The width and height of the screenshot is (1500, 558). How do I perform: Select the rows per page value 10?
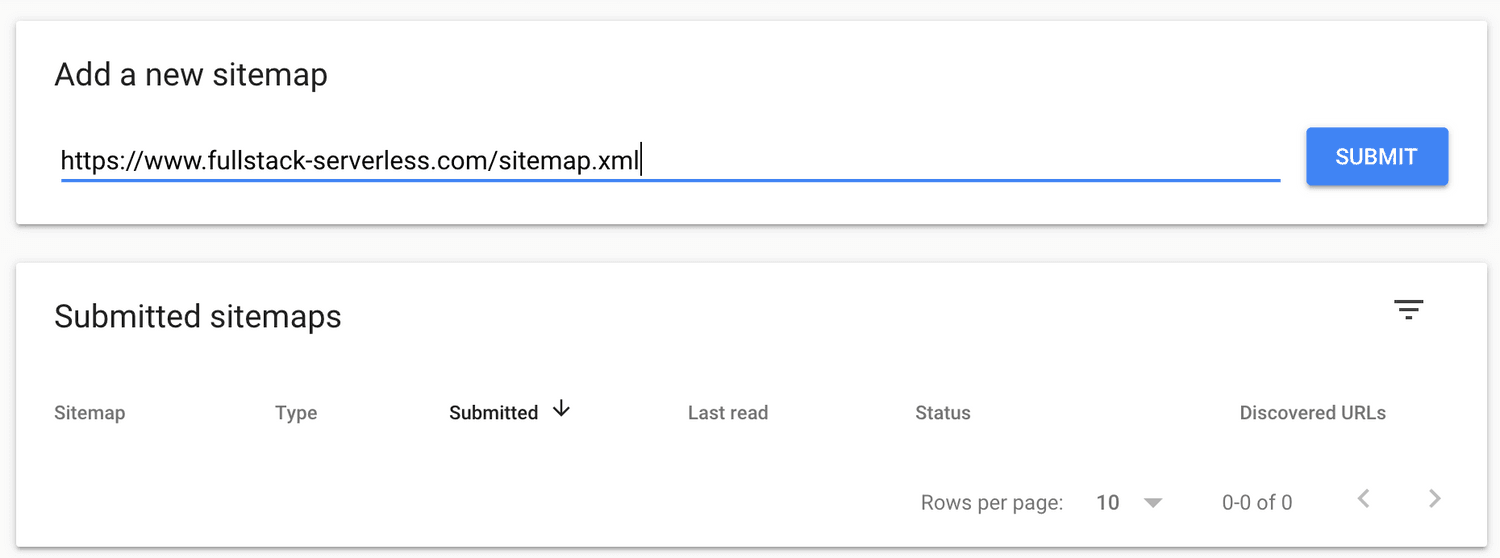[1107, 503]
